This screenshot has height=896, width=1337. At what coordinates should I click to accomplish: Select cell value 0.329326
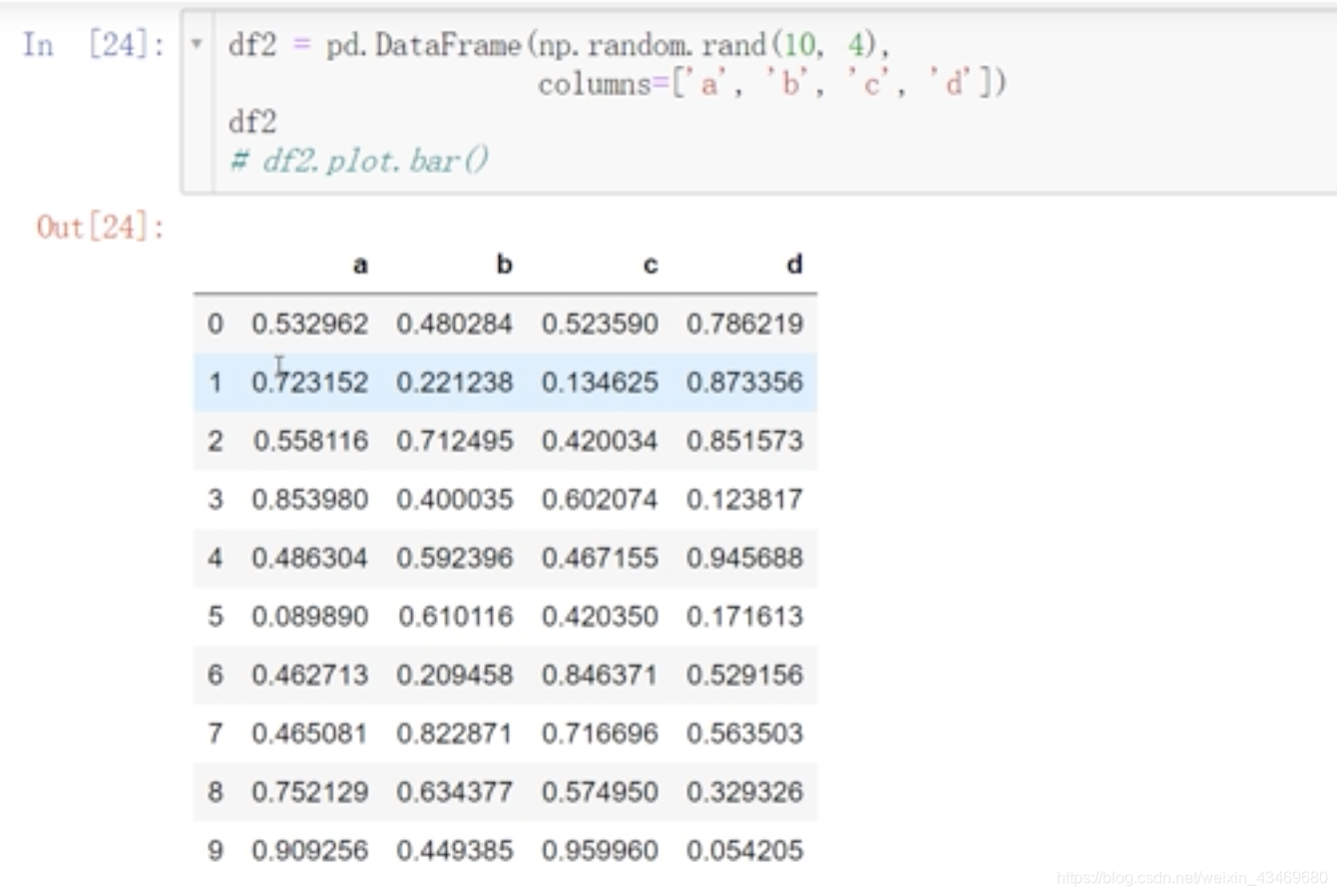click(744, 792)
